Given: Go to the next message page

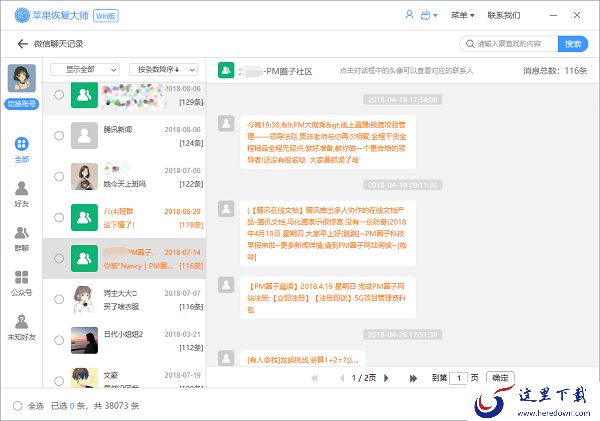Looking at the screenshot, I should coord(386,378).
